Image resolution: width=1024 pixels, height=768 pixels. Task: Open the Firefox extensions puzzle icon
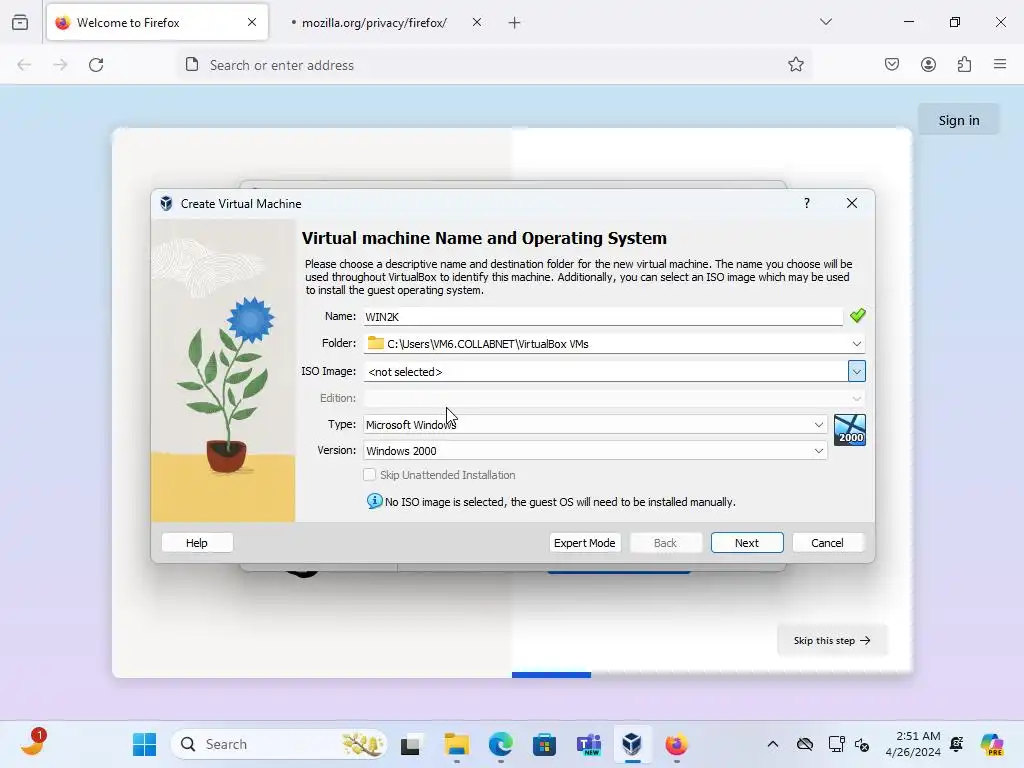point(964,64)
